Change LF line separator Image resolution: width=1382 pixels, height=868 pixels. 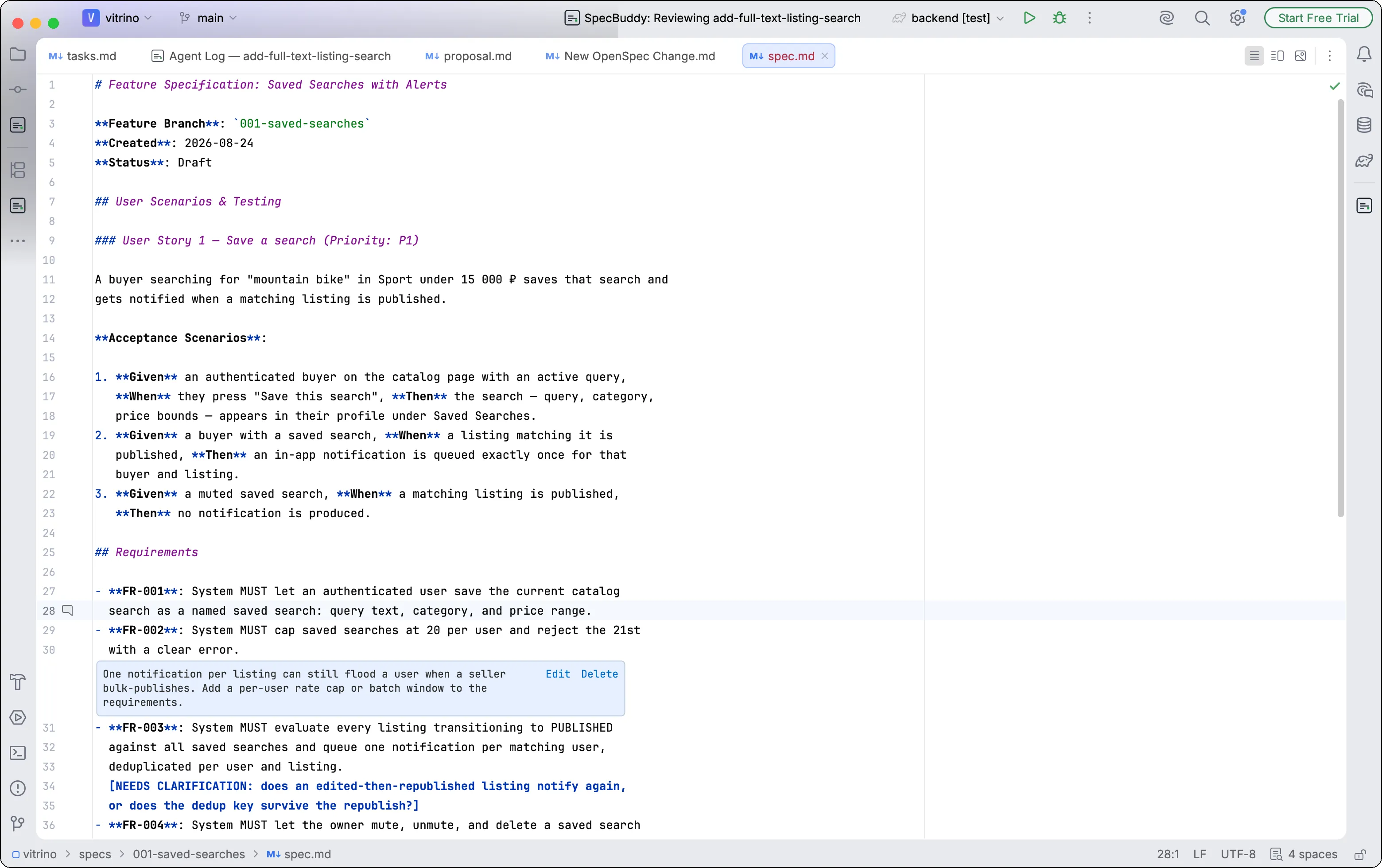1200,854
